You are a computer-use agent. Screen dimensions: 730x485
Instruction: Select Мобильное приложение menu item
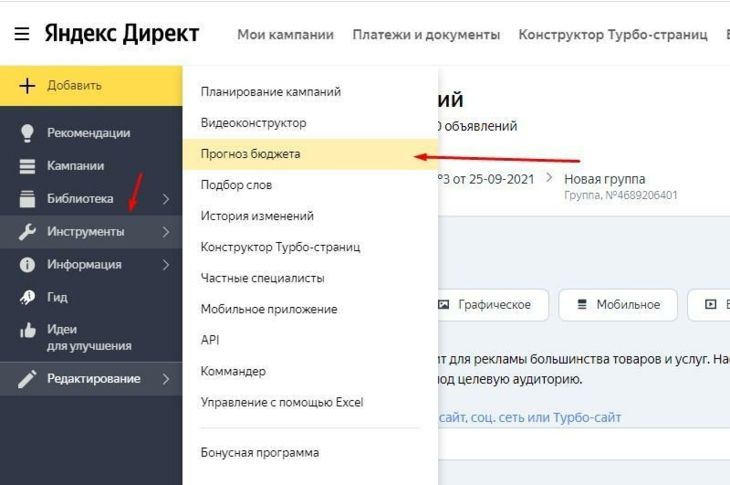click(x=310, y=309)
